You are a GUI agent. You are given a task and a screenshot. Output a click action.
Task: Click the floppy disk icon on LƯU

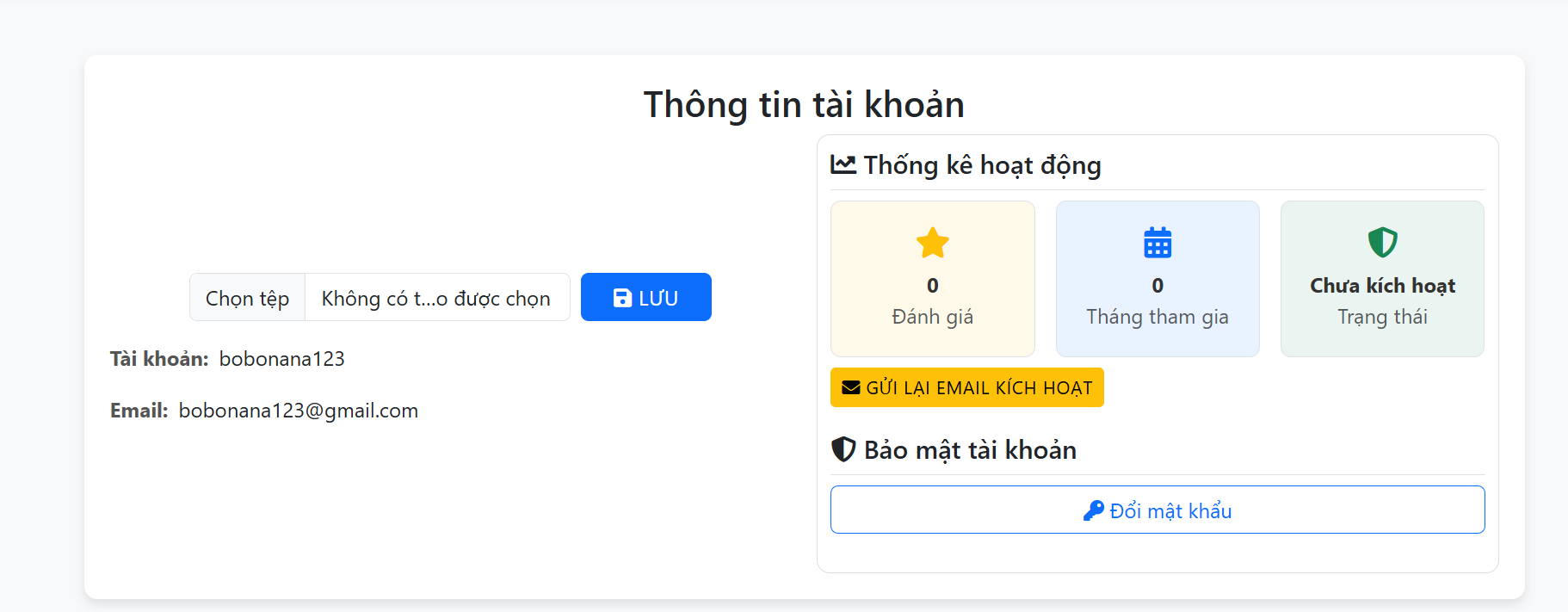(622, 298)
